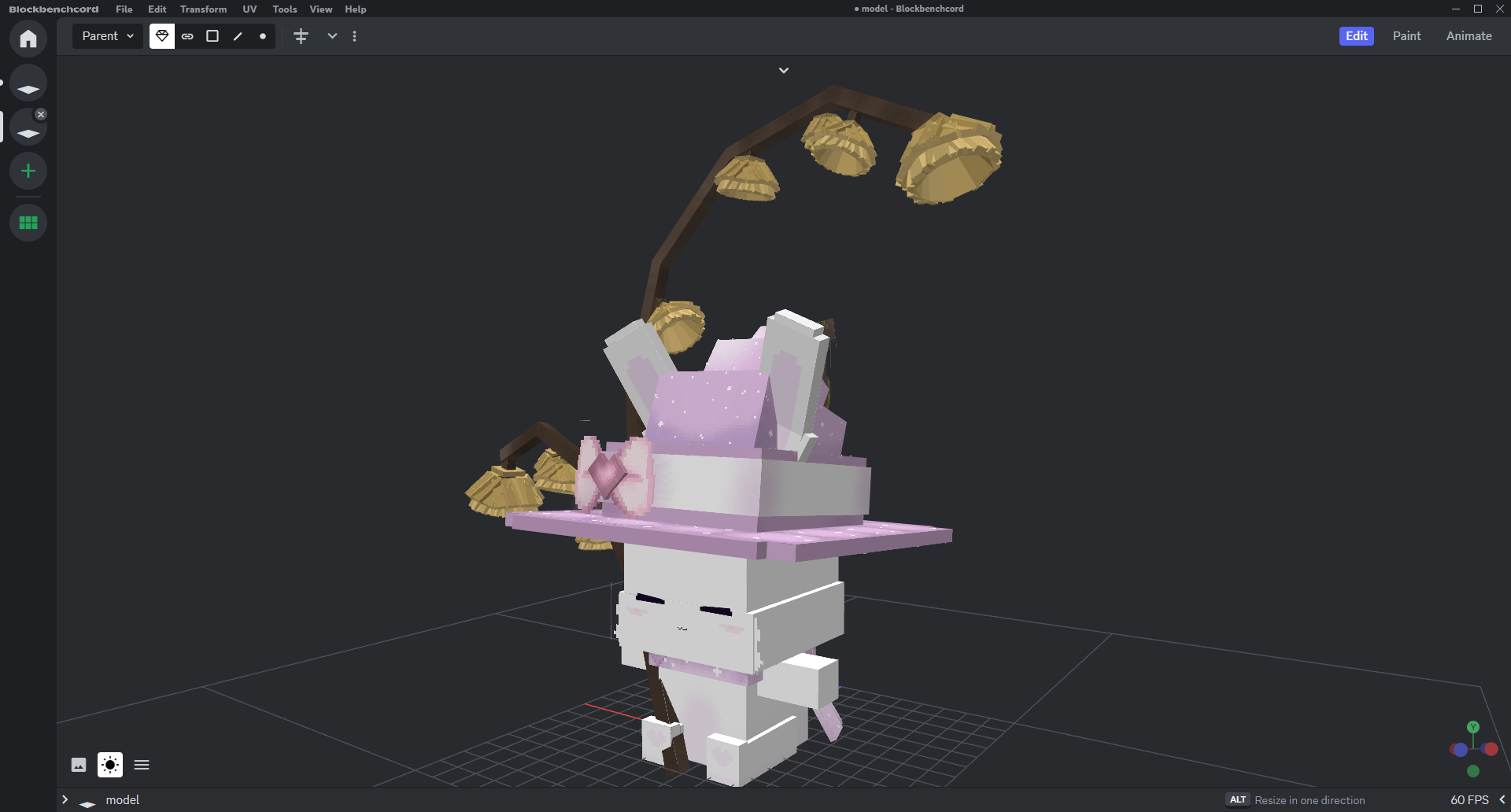Screen dimensions: 1511x812
Task: Click the green Y axis on gizmo
Action: point(1473,727)
